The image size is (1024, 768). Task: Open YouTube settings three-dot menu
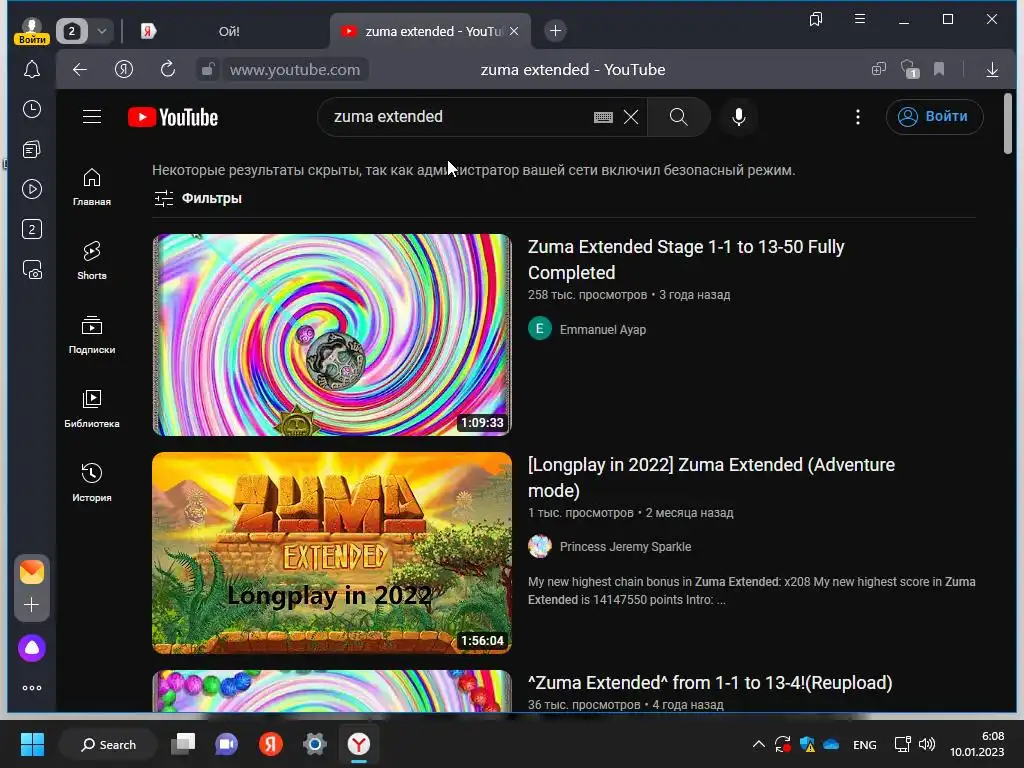[x=857, y=117]
